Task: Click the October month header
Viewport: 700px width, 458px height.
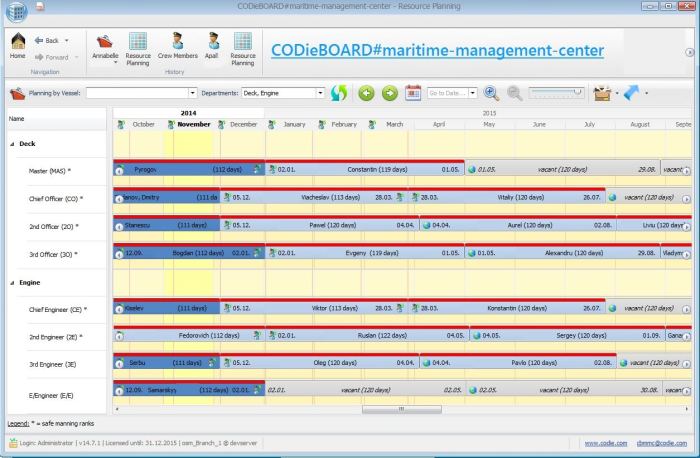Action: pos(143,125)
